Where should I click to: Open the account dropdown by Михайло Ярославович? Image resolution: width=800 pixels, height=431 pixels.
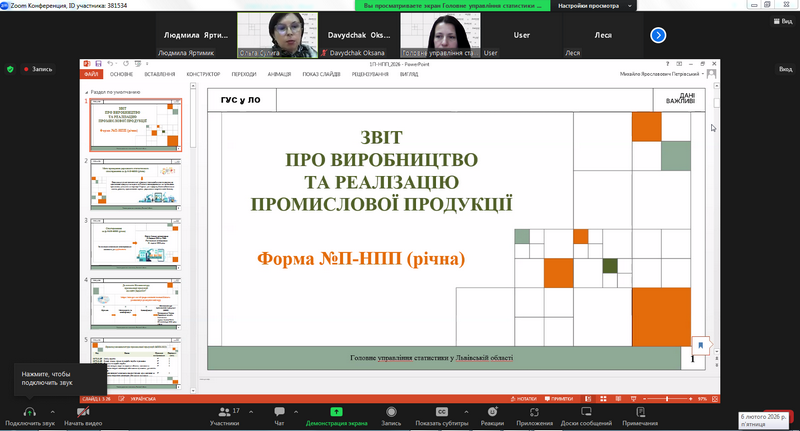coord(703,74)
